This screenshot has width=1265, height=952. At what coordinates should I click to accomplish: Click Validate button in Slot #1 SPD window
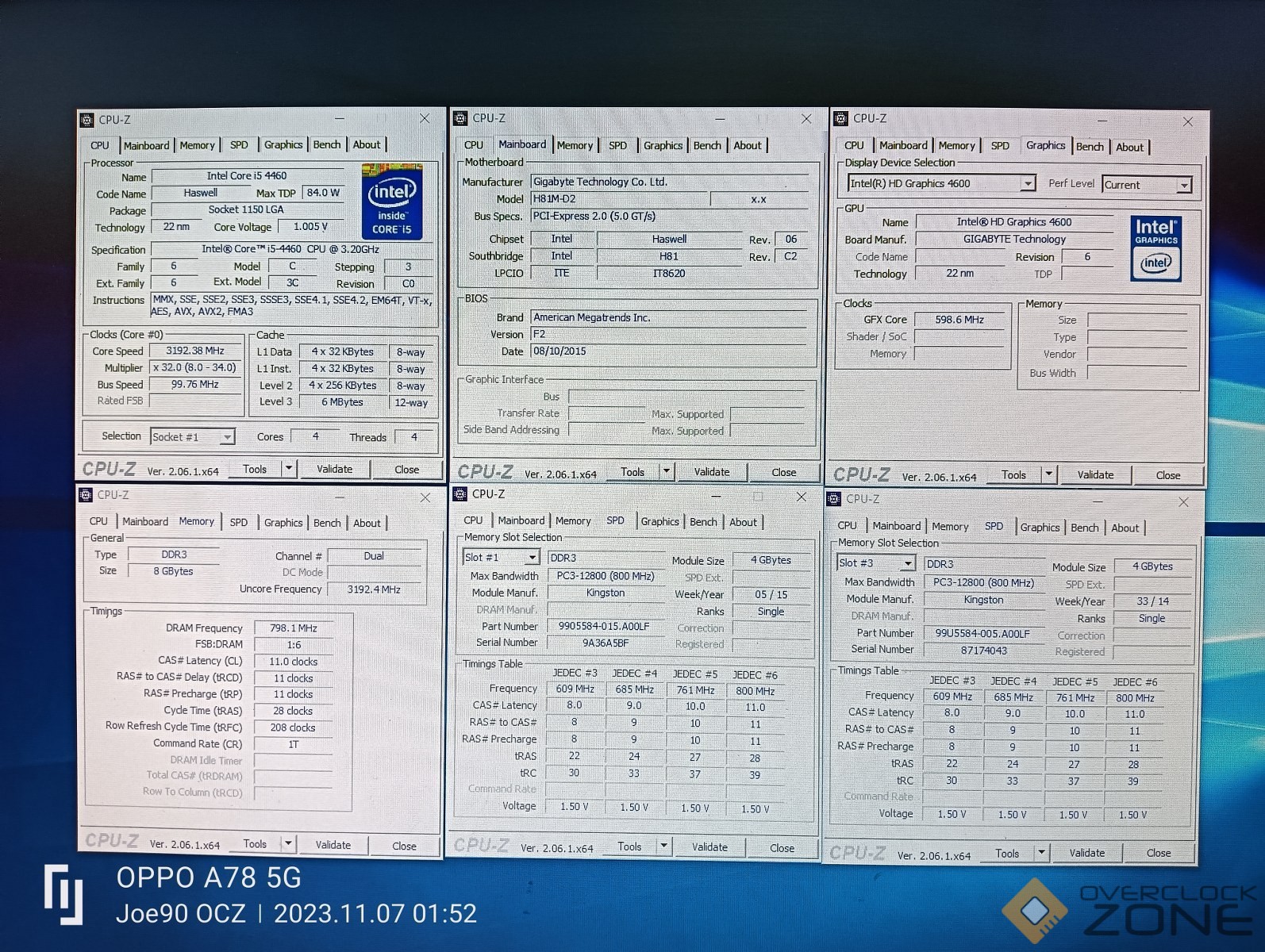coord(709,847)
